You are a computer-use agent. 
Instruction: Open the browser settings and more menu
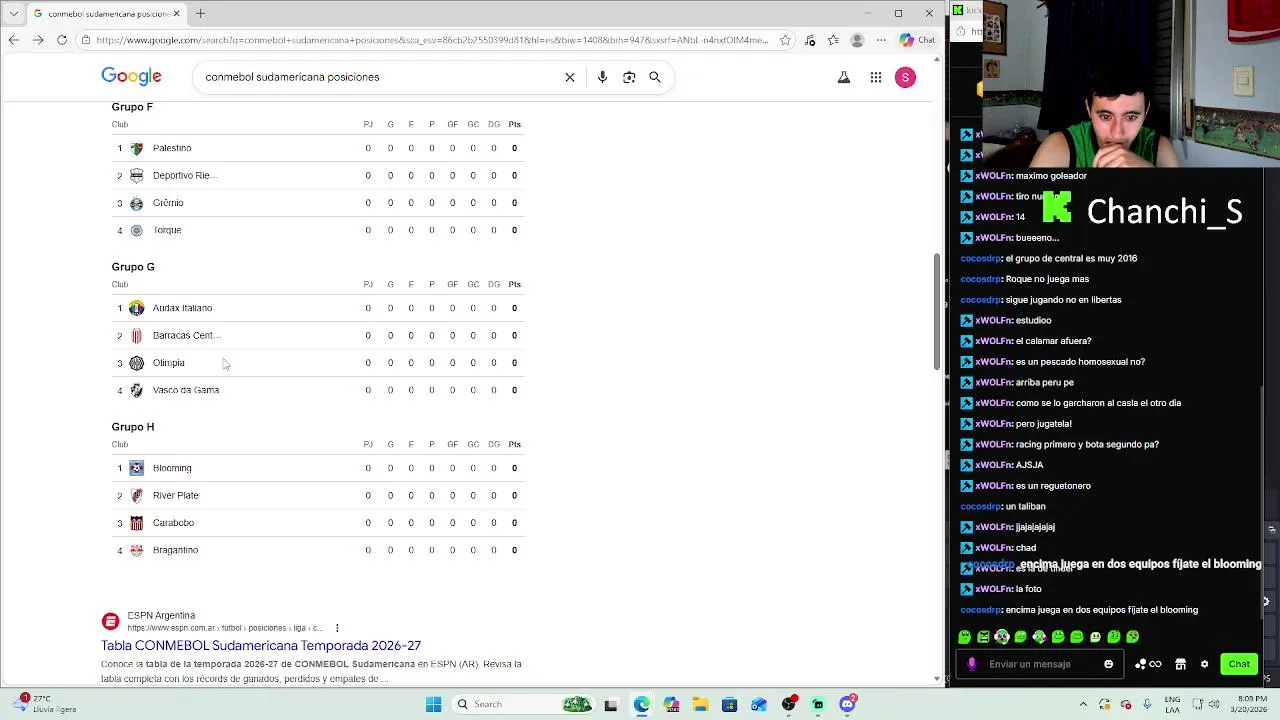pos(881,40)
